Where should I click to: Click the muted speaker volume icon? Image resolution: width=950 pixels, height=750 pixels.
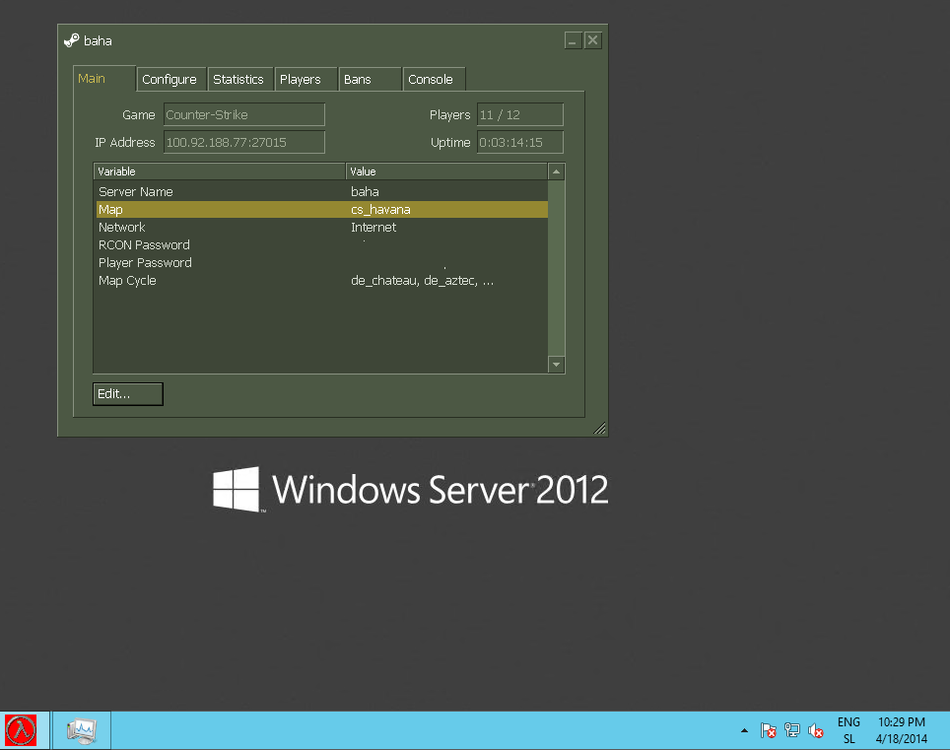[815, 731]
